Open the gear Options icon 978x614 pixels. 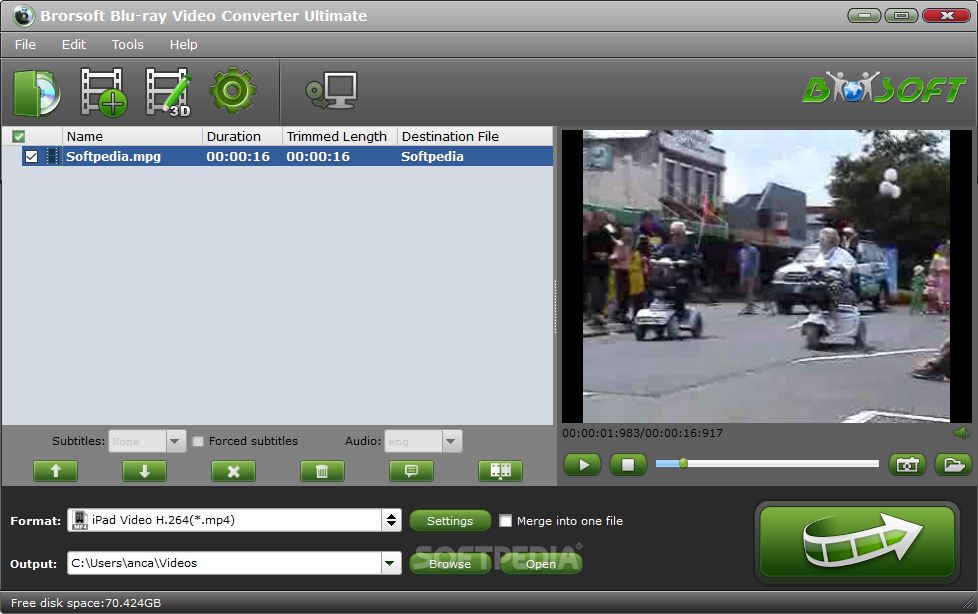233,91
